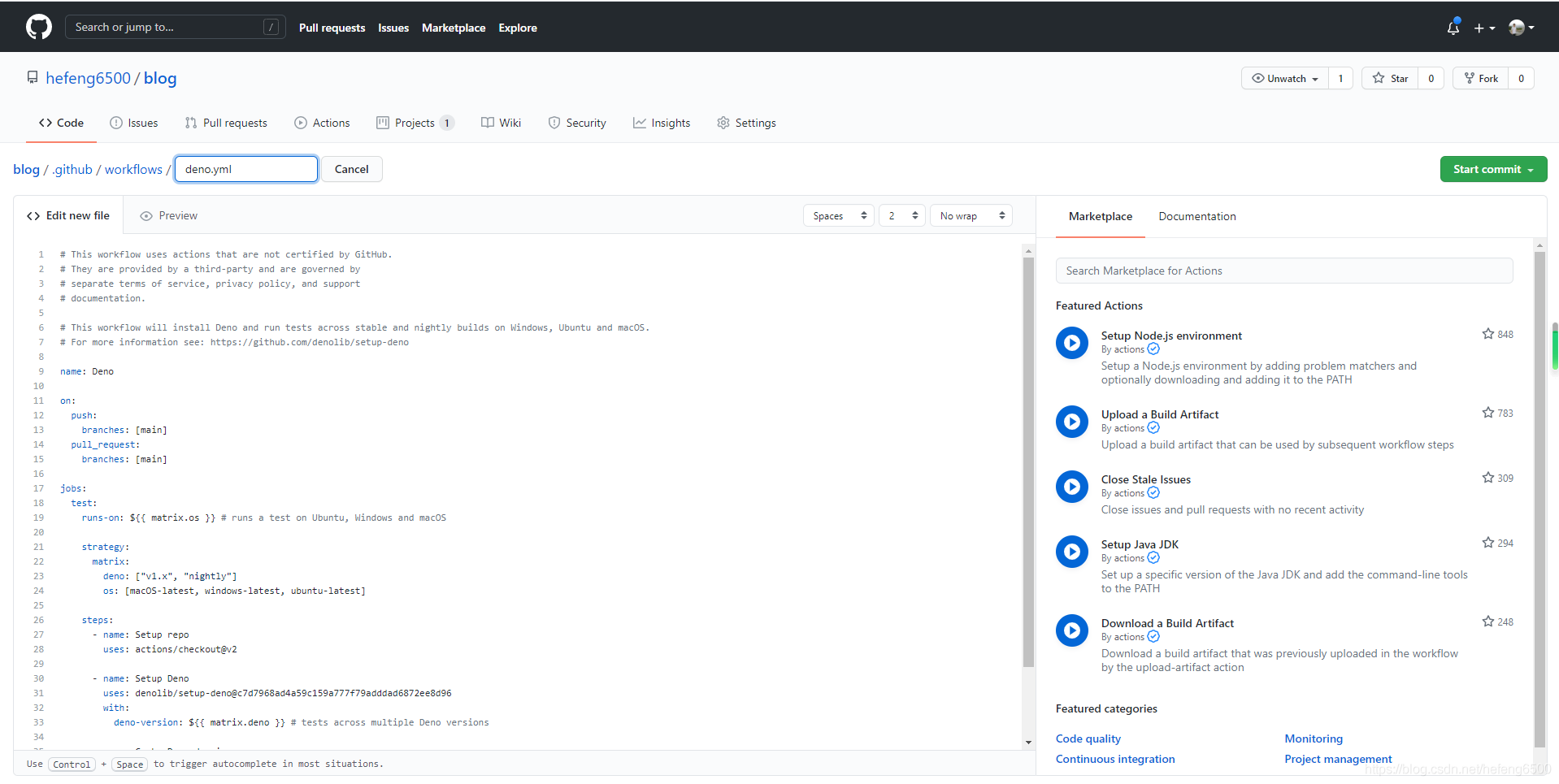Click Marketplace in top navigation
The image size is (1559, 784).
click(454, 28)
